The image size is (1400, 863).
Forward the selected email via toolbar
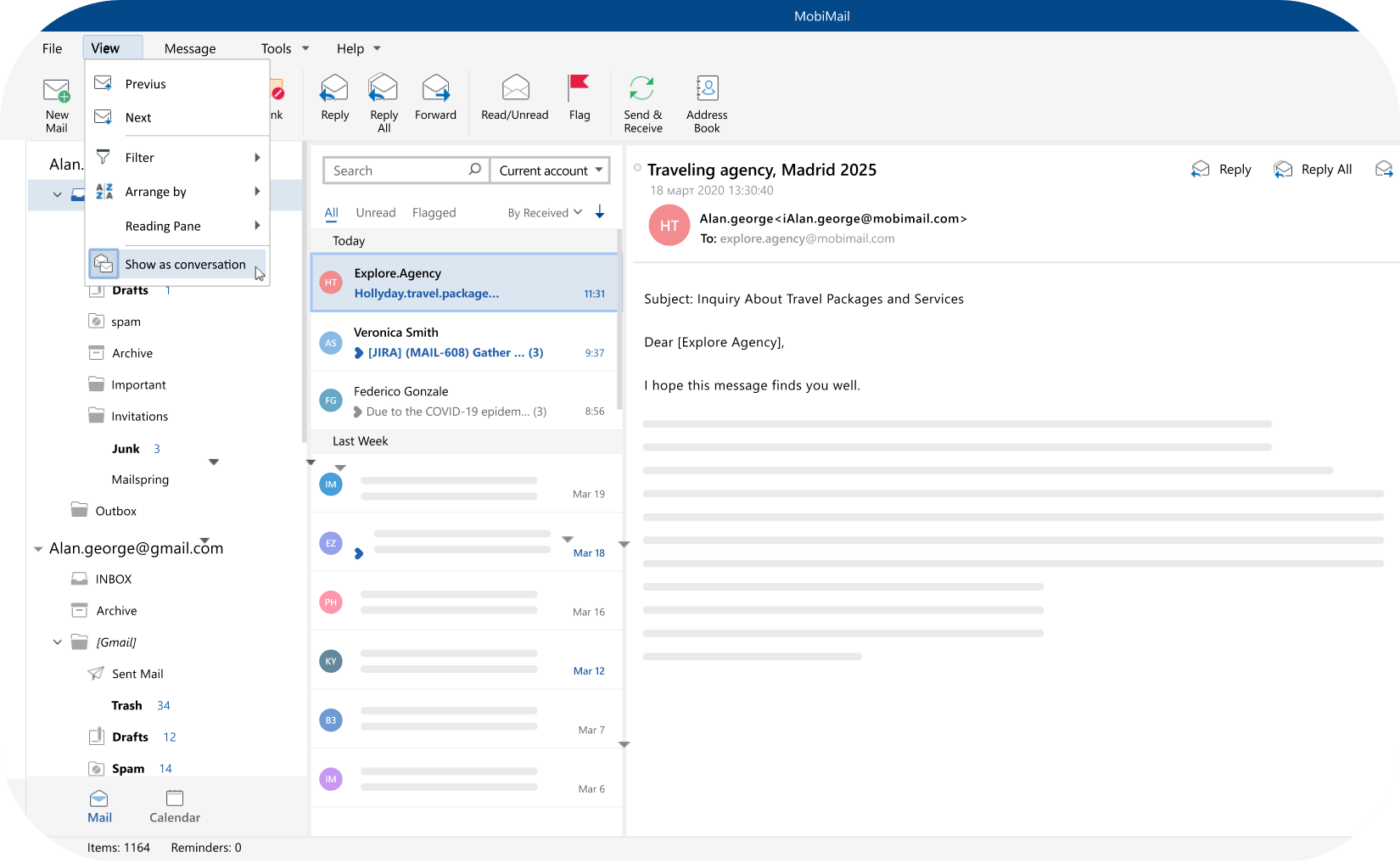tap(435, 98)
